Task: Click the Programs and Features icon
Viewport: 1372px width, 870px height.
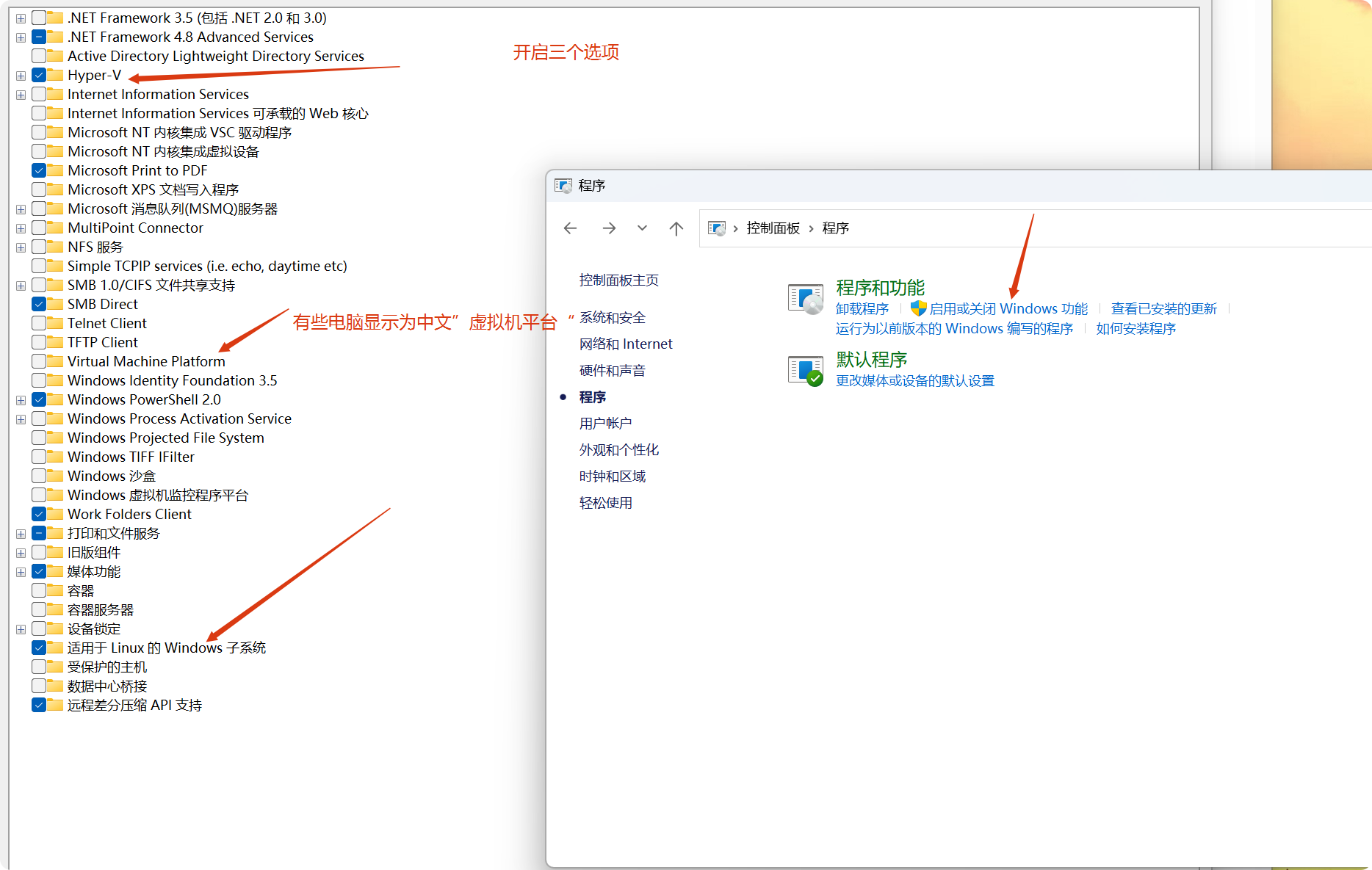Action: click(x=806, y=299)
